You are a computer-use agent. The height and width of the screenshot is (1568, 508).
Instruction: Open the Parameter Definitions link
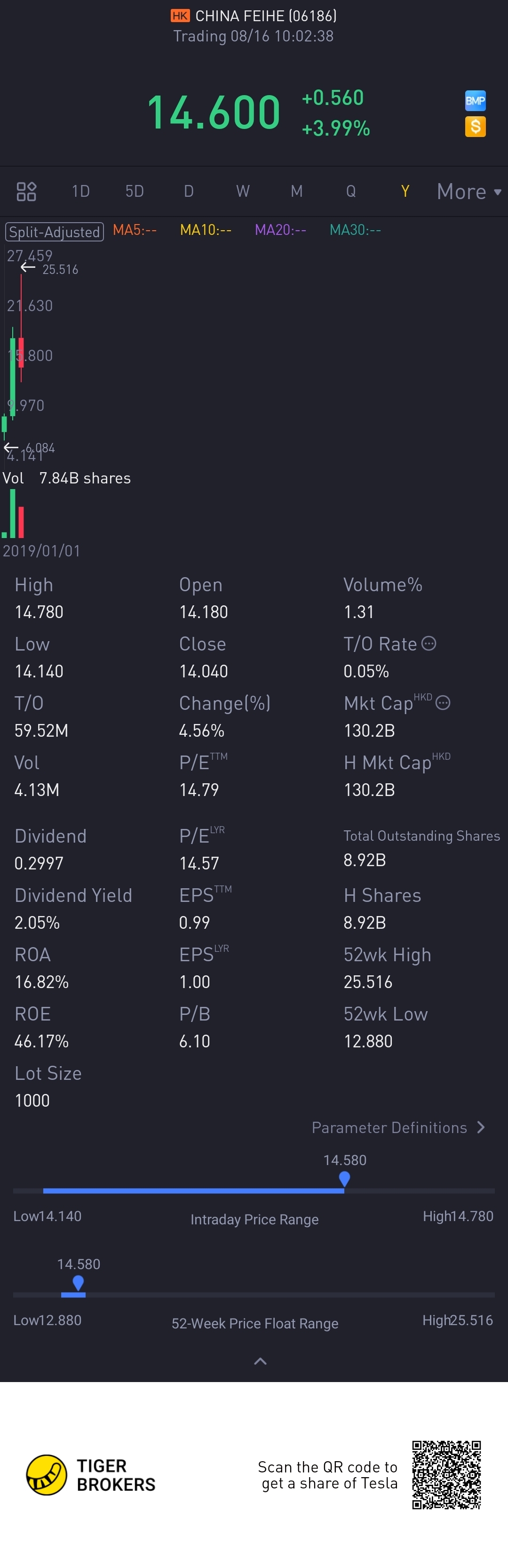pyautogui.click(x=389, y=1128)
